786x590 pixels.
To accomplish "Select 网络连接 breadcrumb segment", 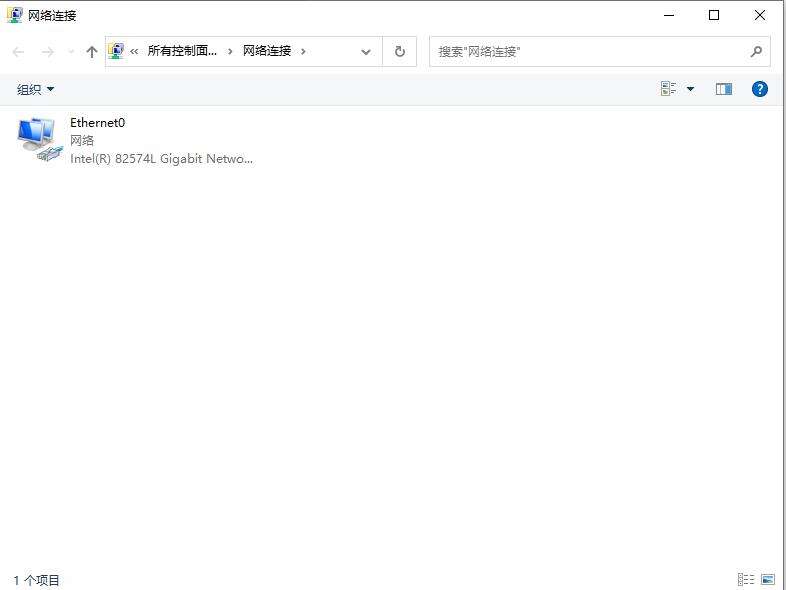I will [267, 51].
